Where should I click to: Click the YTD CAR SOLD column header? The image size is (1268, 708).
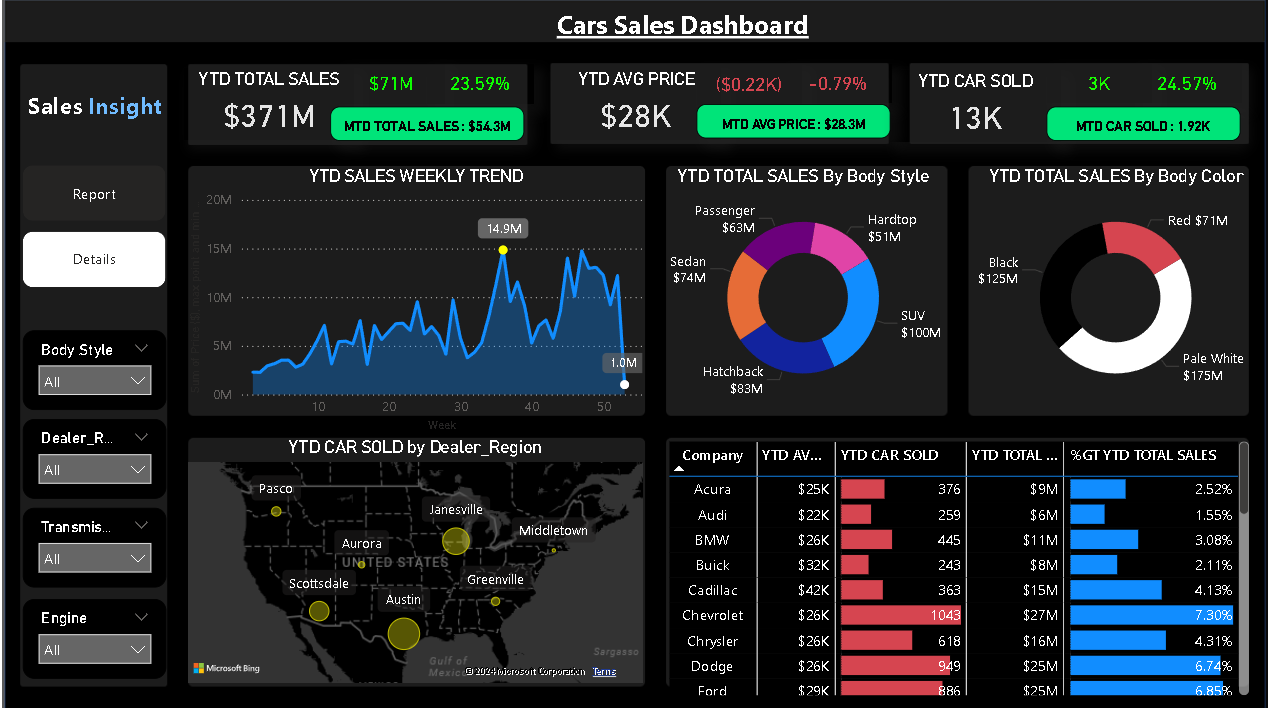click(887, 456)
